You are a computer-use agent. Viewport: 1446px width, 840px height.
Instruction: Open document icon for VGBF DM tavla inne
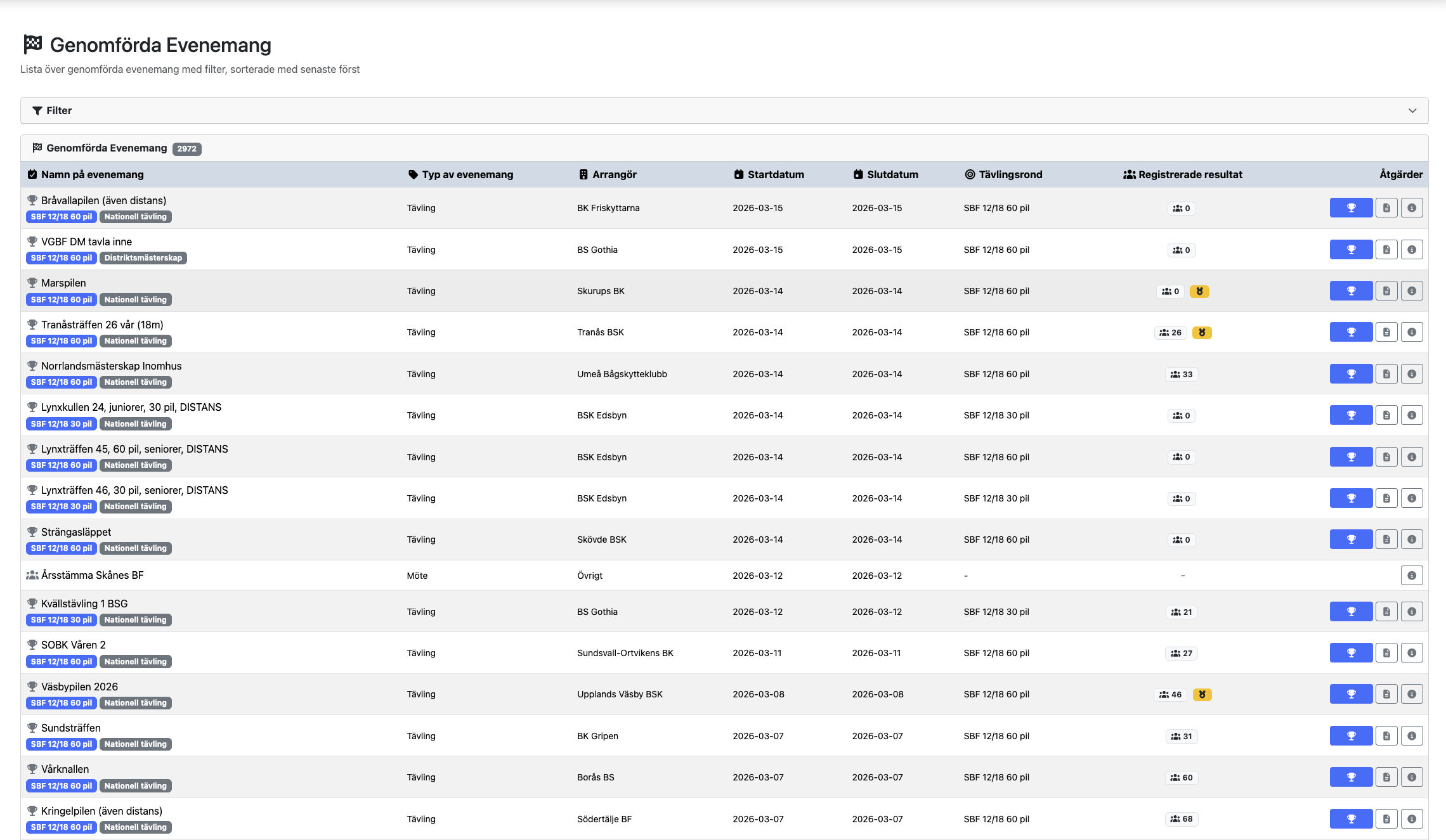[1386, 250]
